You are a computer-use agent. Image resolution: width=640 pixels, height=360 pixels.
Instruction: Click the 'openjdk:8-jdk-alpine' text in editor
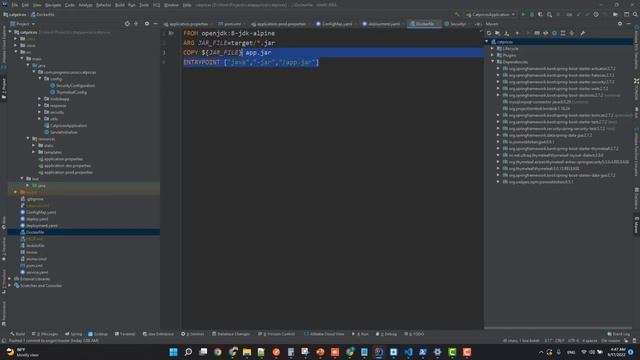[x=238, y=33]
